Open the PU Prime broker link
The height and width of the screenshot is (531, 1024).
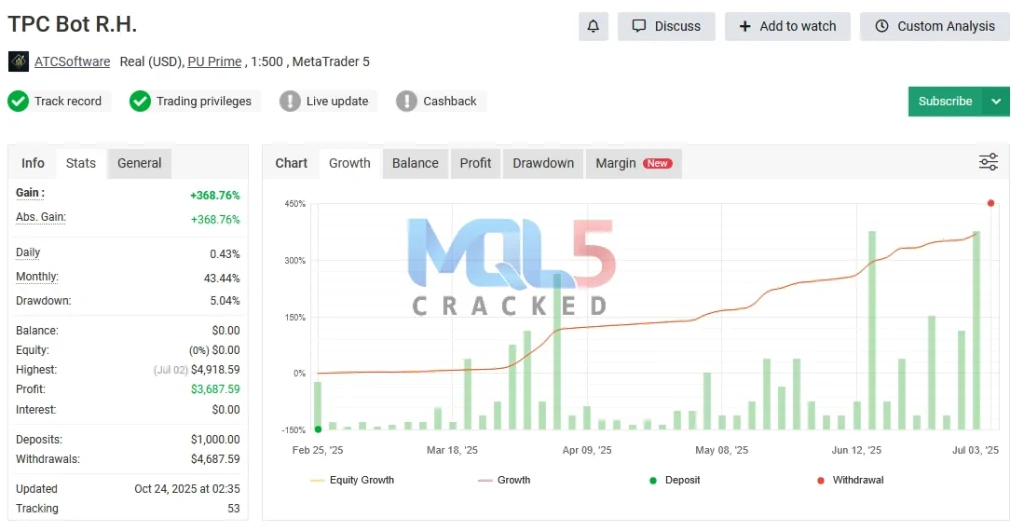[x=214, y=62]
